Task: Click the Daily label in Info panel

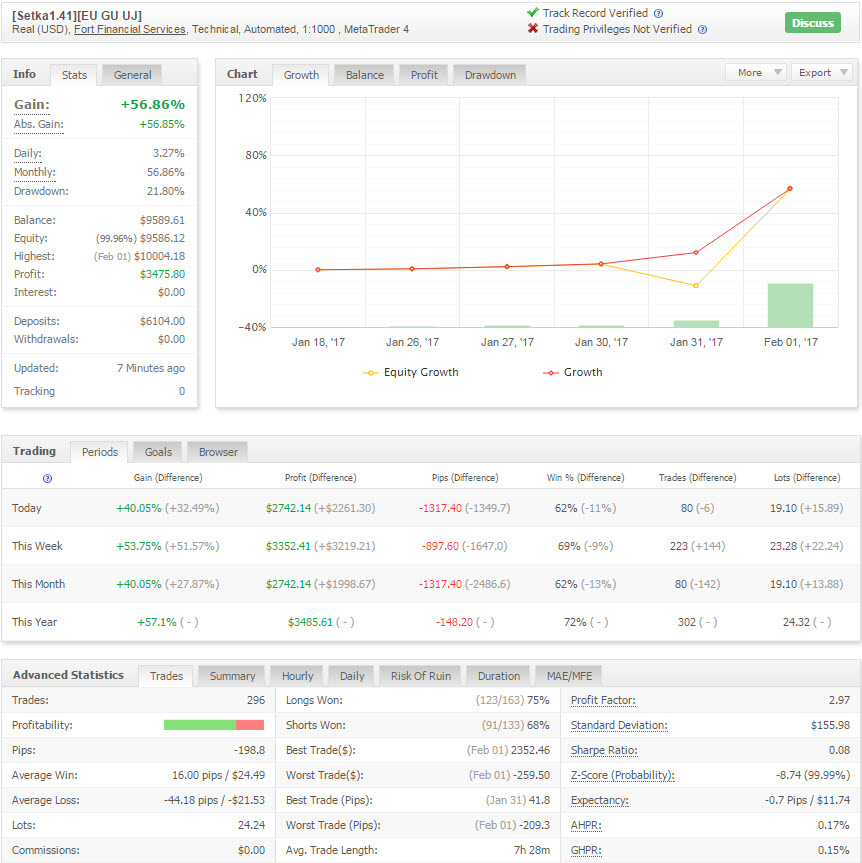Action: (28, 153)
